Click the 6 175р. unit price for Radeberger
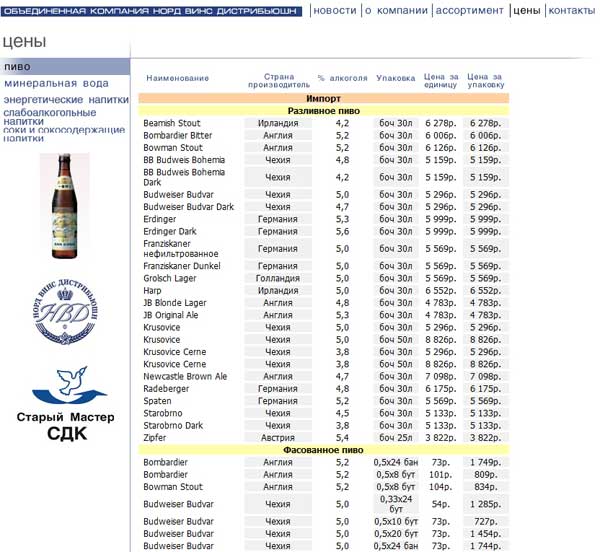600x552 pixels. click(x=440, y=389)
